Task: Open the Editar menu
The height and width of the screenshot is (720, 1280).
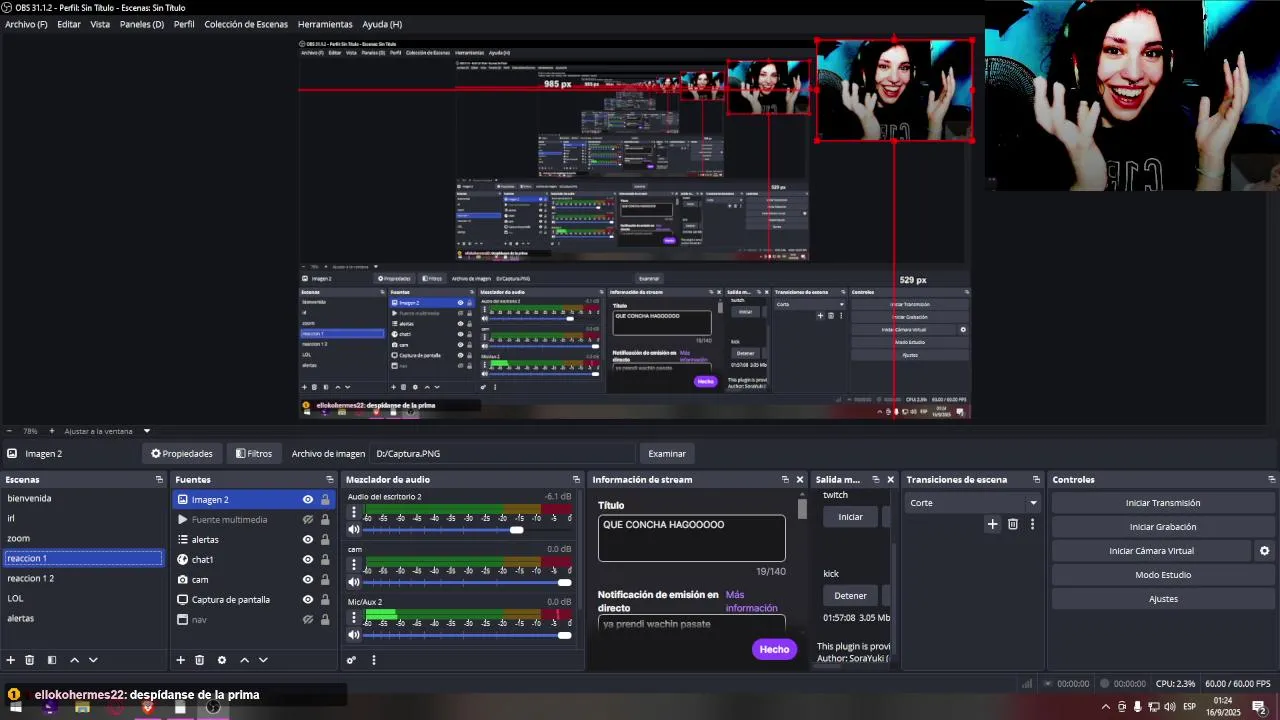Action: 69,24
